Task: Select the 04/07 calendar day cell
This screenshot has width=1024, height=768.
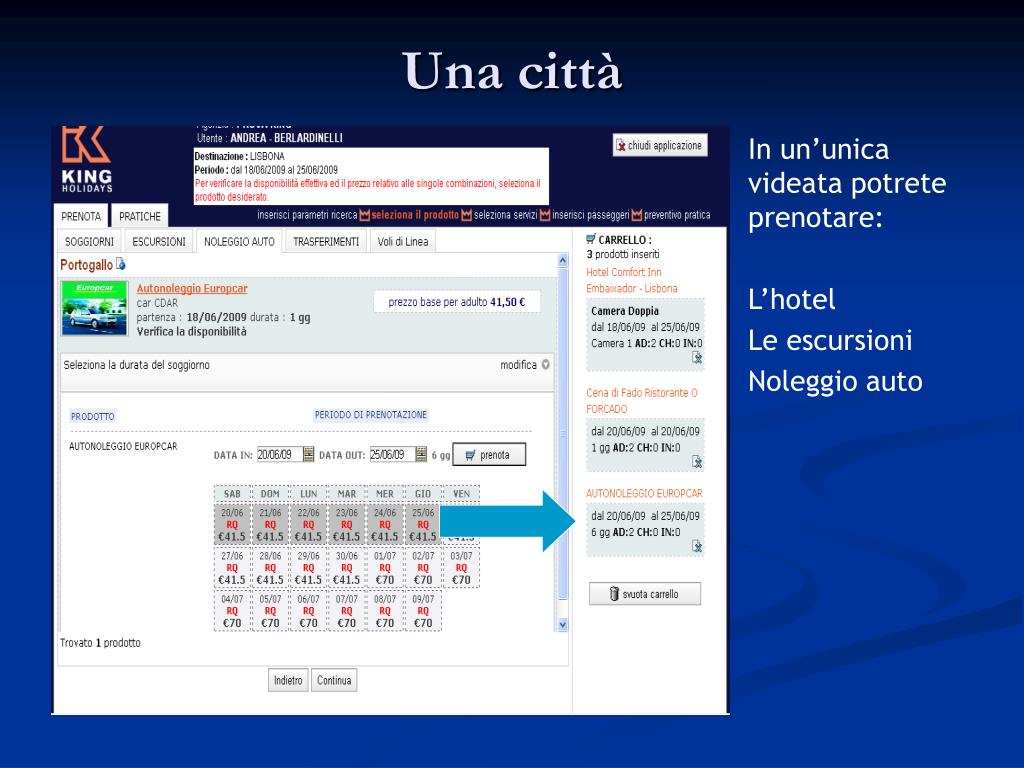Action: point(232,611)
